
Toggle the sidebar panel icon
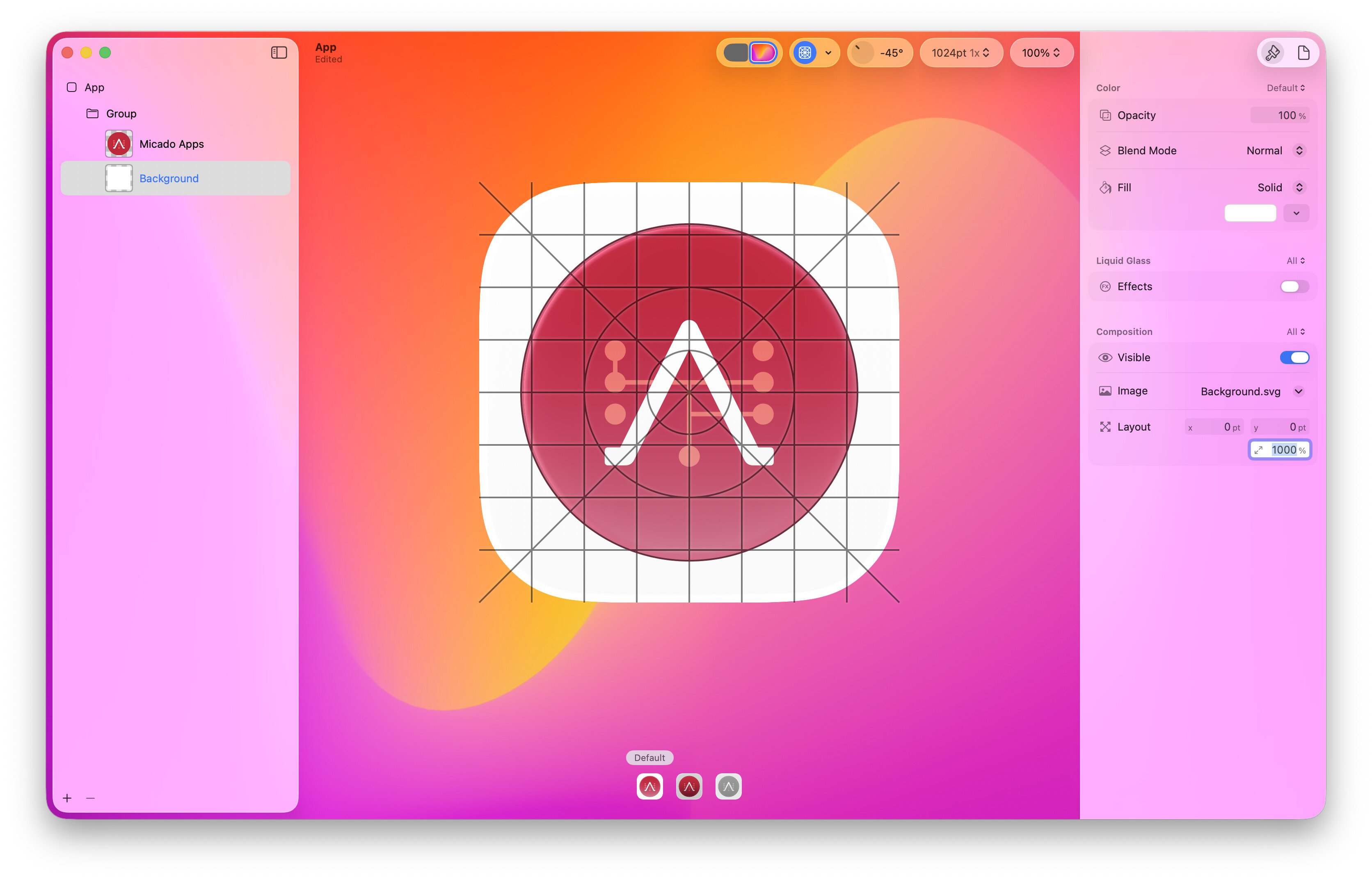tap(279, 53)
